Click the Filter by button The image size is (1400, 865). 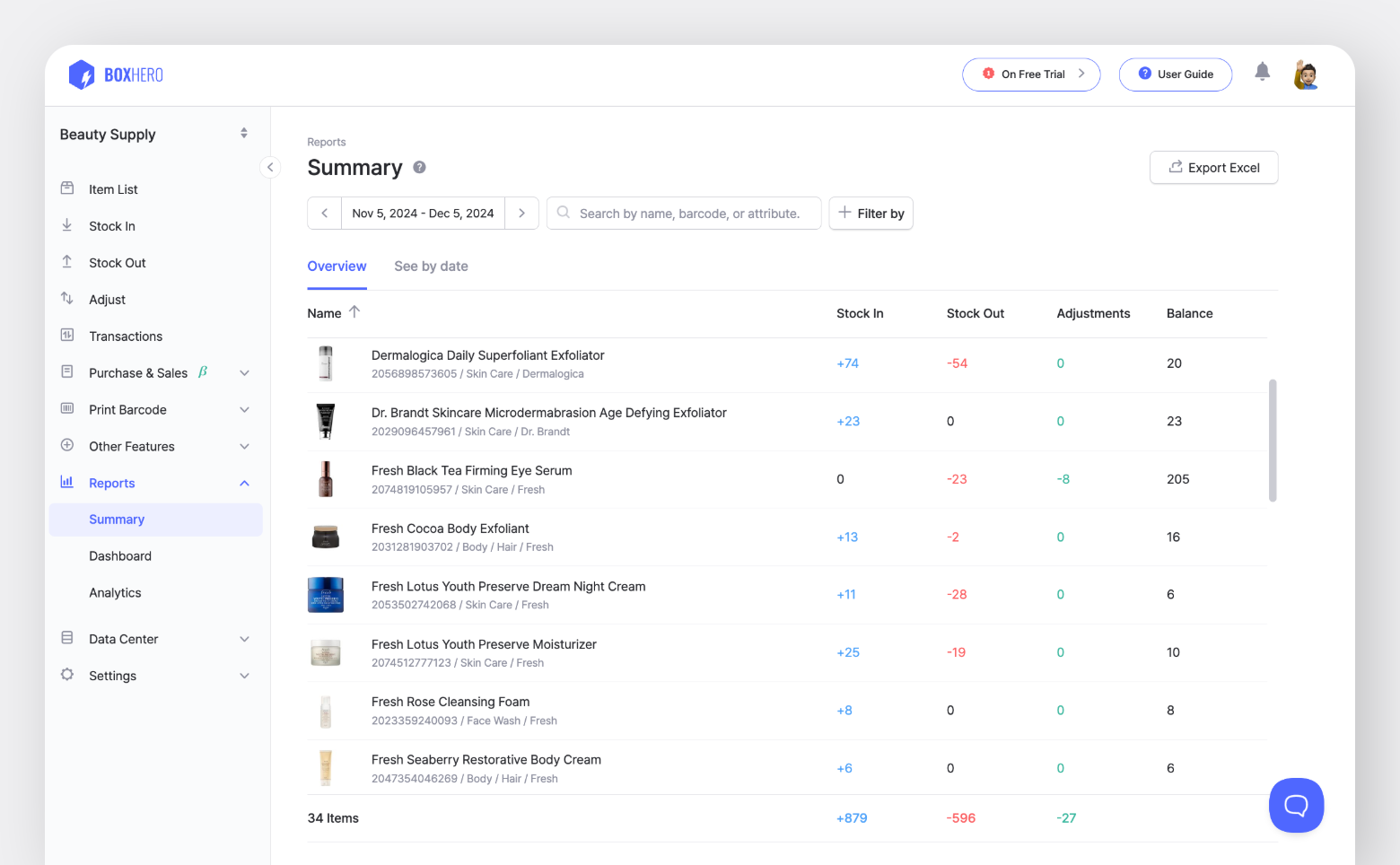click(x=871, y=214)
